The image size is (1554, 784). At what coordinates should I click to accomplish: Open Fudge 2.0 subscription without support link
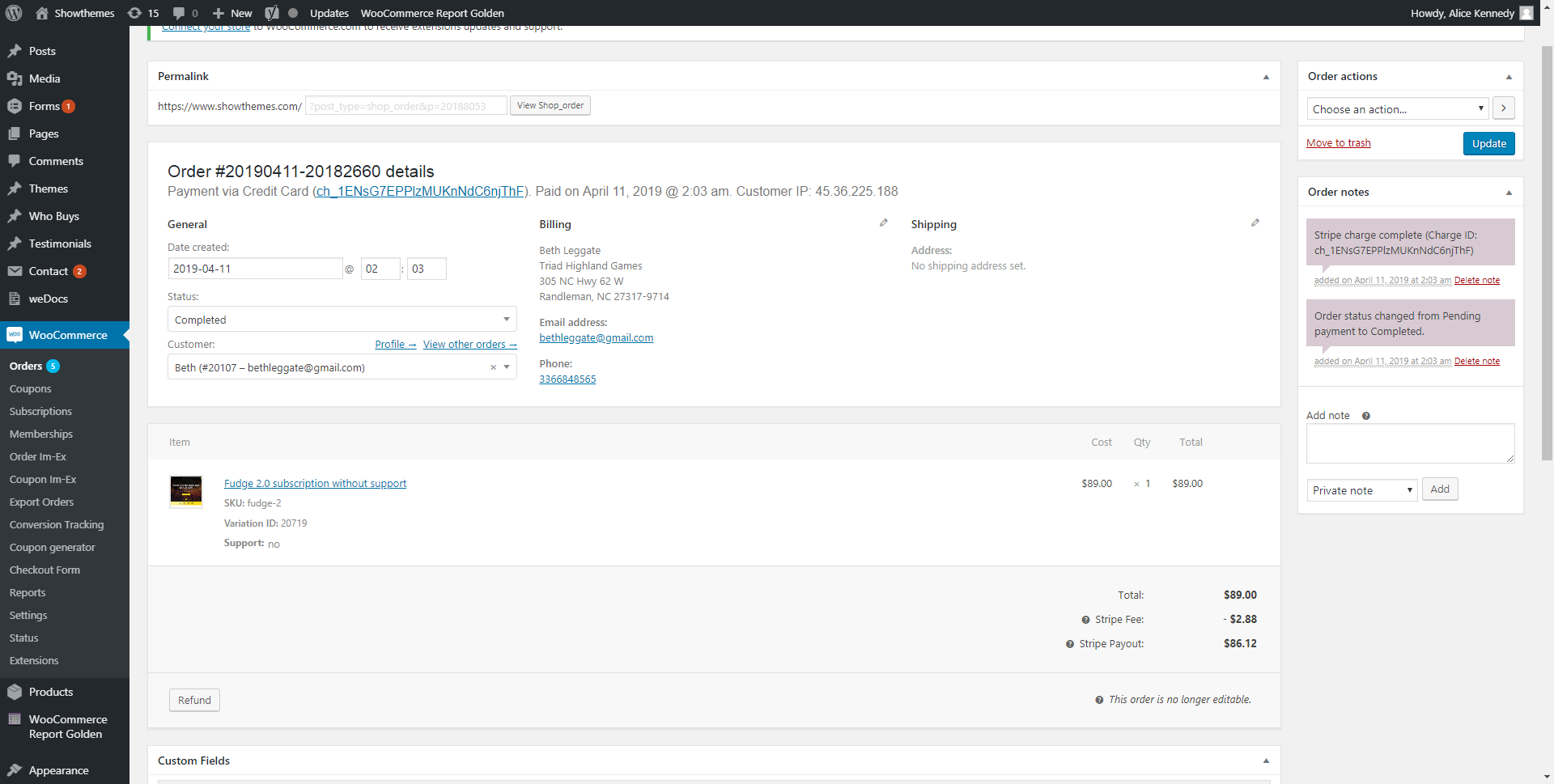tap(315, 484)
